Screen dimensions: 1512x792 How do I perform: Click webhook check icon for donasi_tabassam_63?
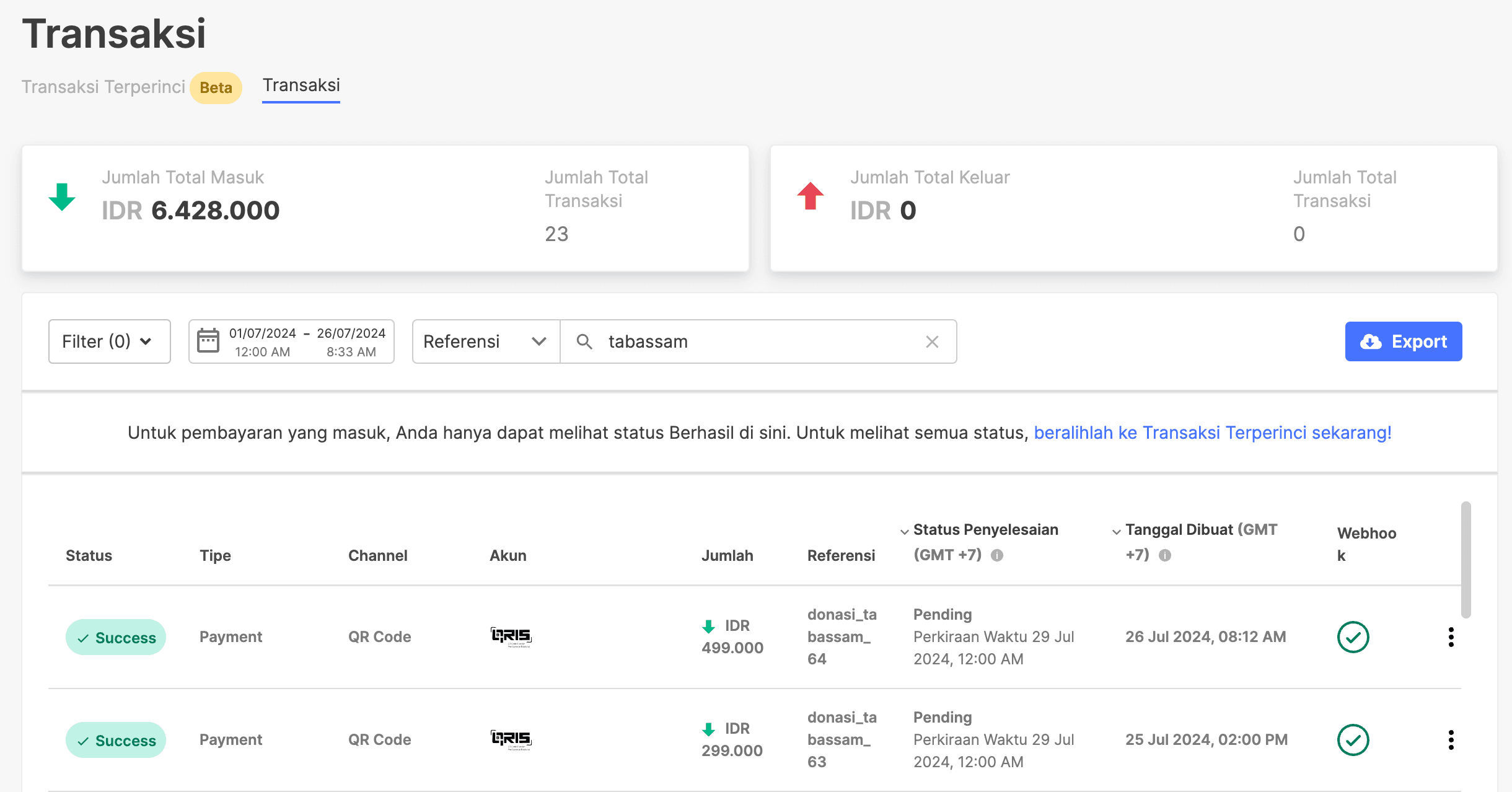pyautogui.click(x=1353, y=740)
